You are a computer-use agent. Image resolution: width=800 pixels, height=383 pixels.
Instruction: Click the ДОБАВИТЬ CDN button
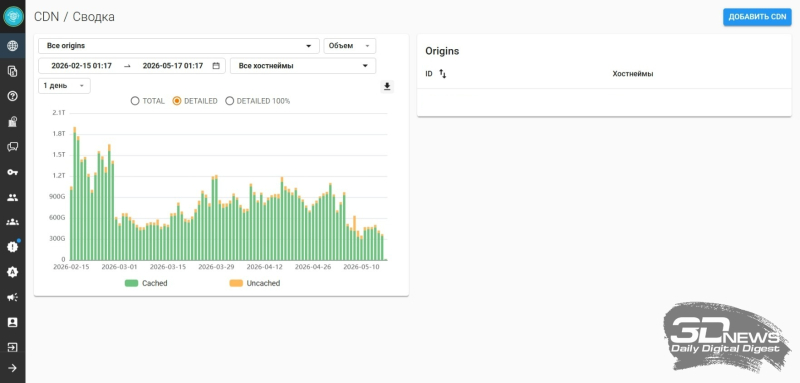(x=757, y=17)
